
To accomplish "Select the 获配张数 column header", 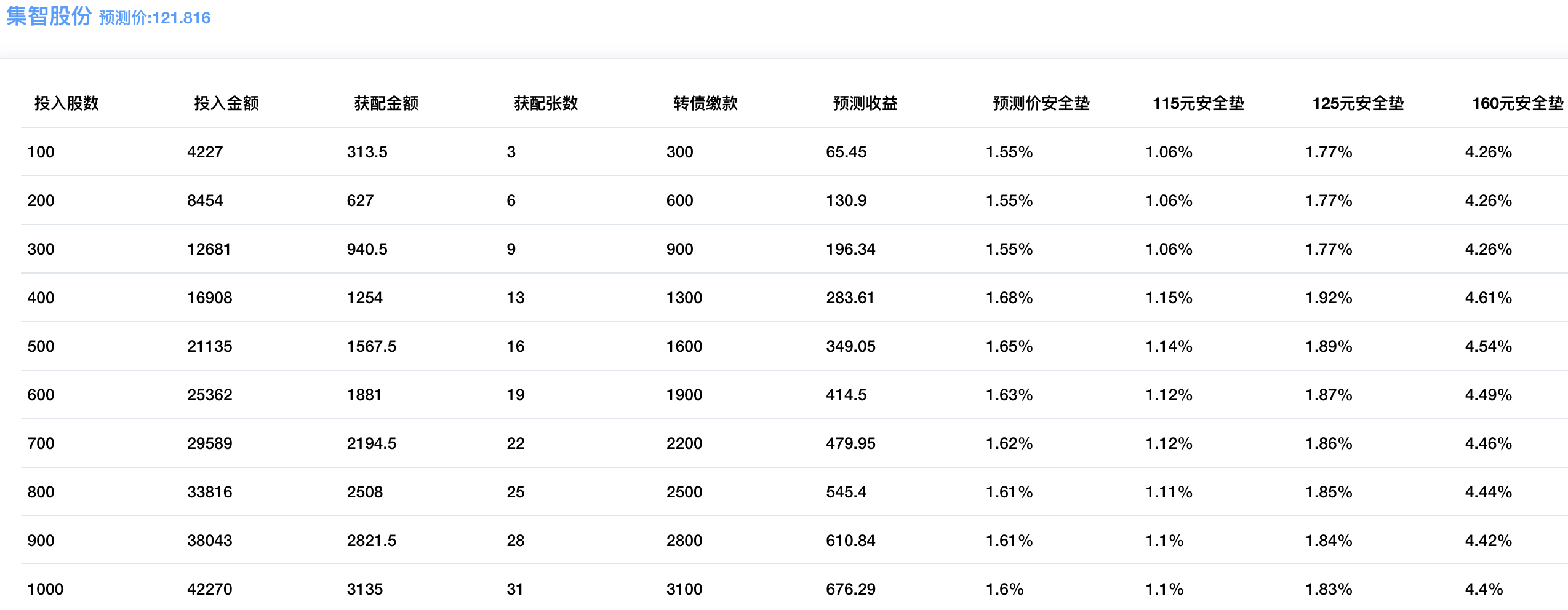I will click(x=546, y=103).
